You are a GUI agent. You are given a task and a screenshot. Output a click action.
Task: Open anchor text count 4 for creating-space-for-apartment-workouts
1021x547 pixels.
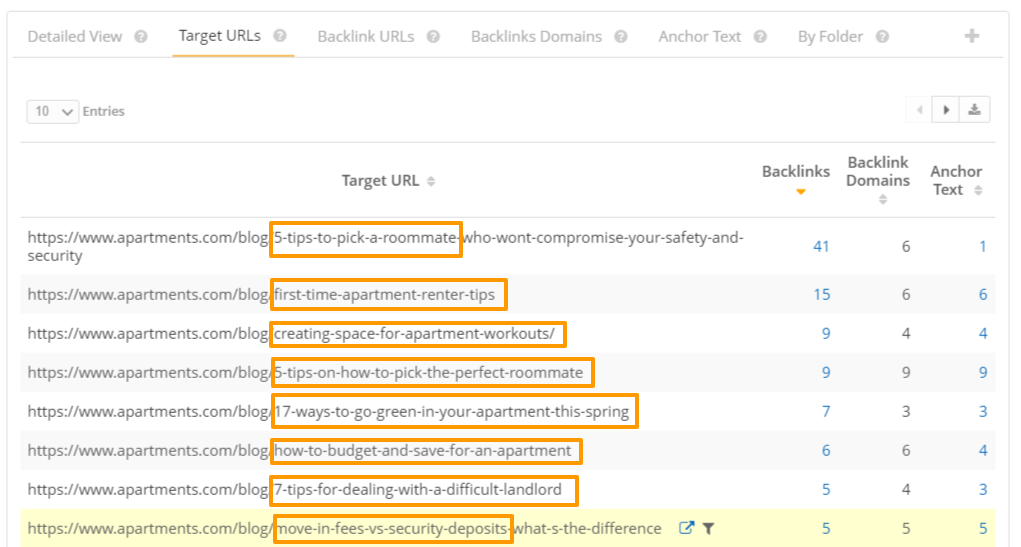point(983,333)
